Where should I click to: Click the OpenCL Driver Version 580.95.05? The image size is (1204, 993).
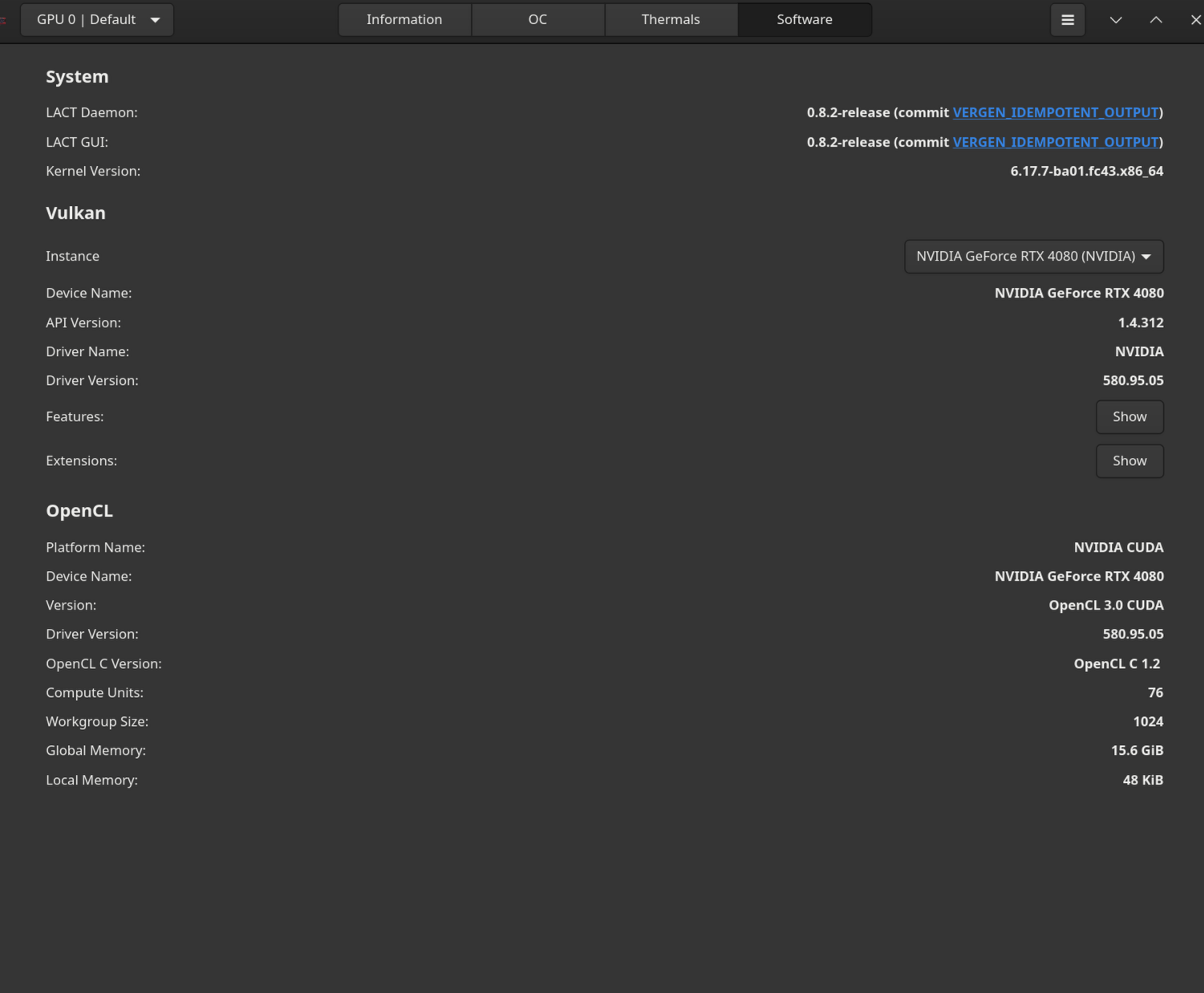click(x=1133, y=634)
